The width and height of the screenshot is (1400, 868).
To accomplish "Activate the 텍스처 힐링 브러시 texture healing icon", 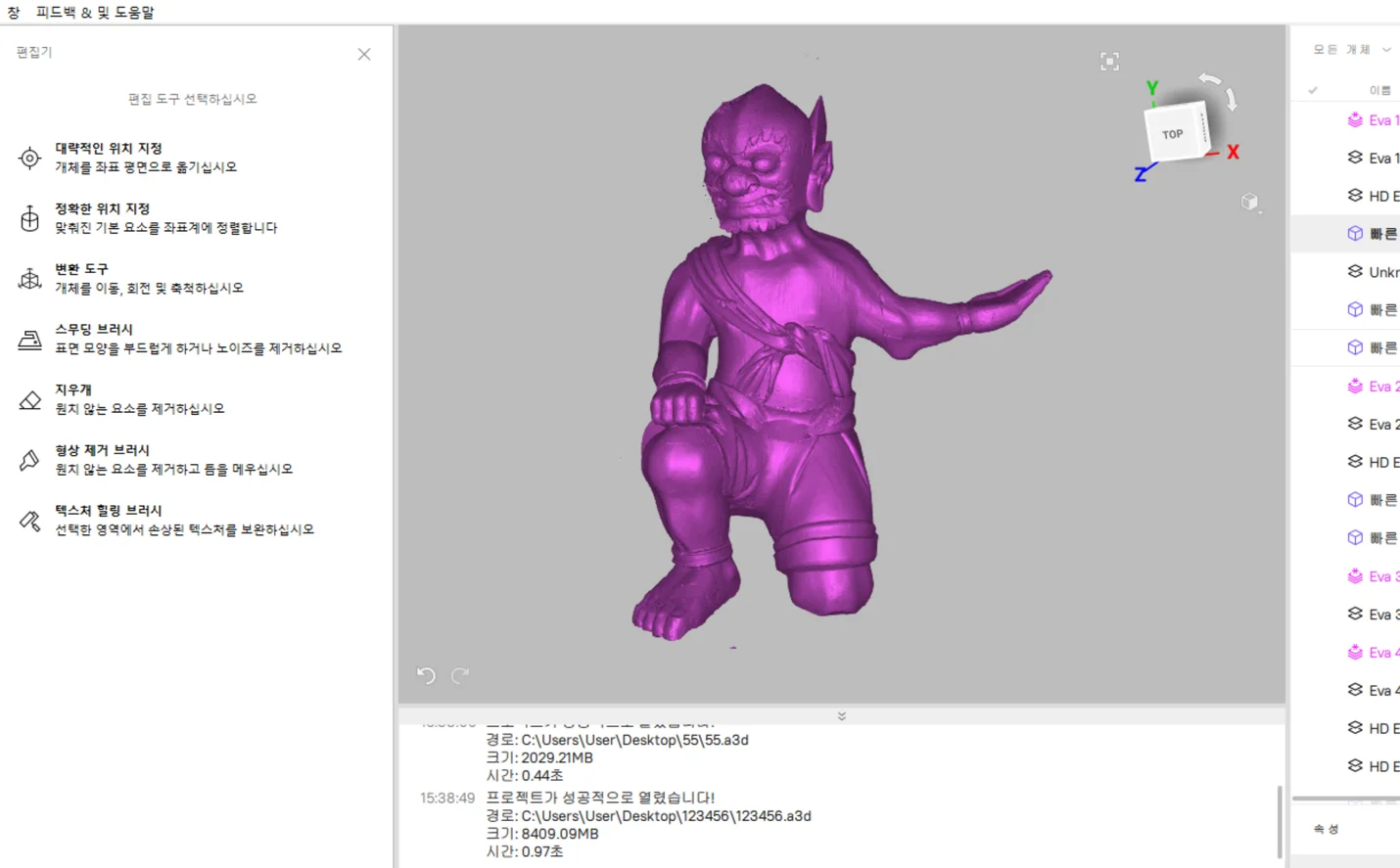I will (x=29, y=521).
